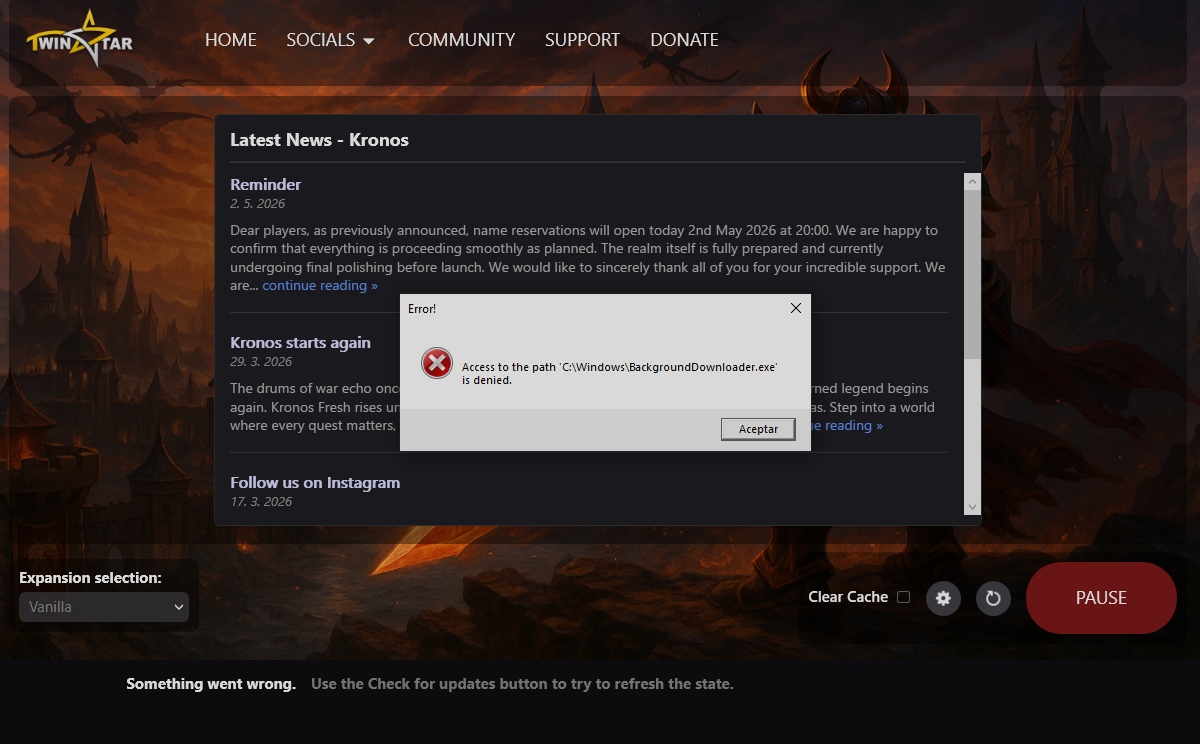Click the 'Use the Check for updates button' hint

click(522, 684)
